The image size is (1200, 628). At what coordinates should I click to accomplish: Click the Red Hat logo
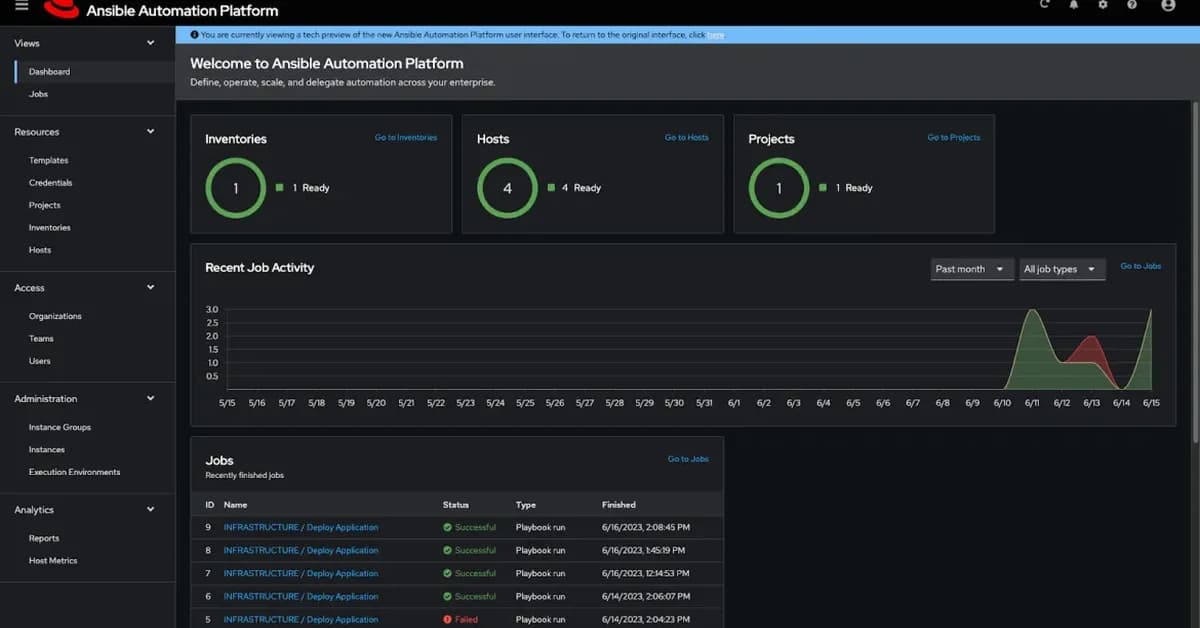(x=61, y=9)
